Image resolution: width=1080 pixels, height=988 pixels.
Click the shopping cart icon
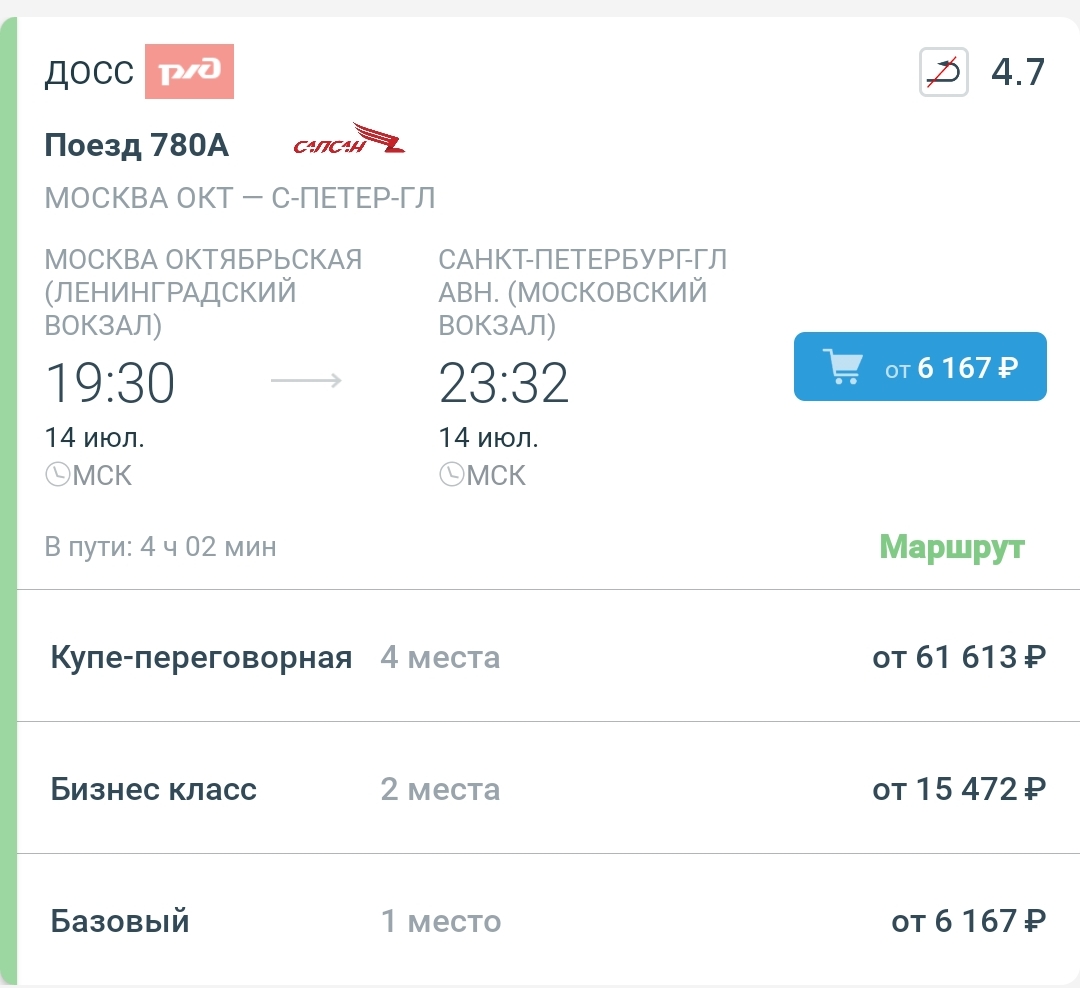(x=843, y=367)
